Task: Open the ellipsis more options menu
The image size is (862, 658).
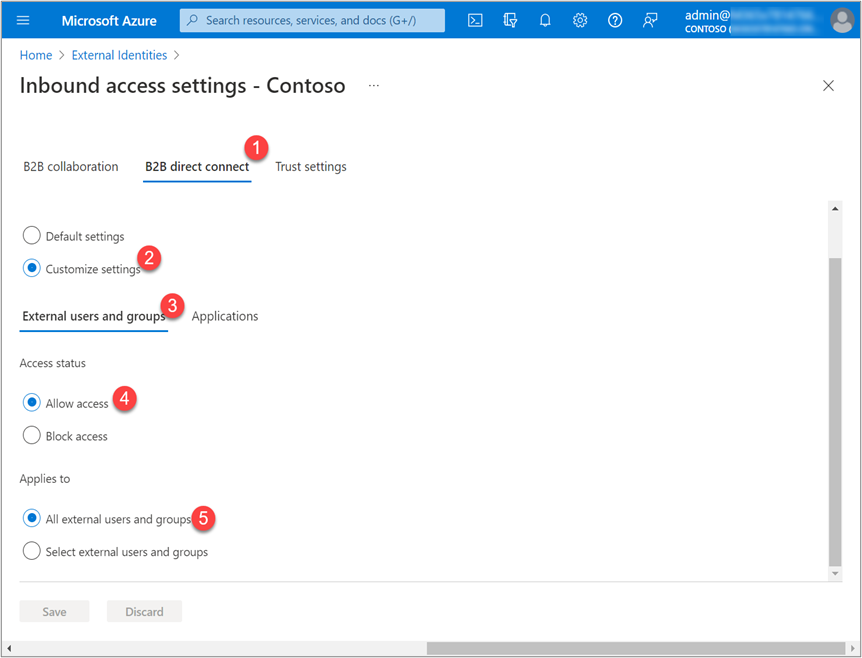Action: click(374, 86)
